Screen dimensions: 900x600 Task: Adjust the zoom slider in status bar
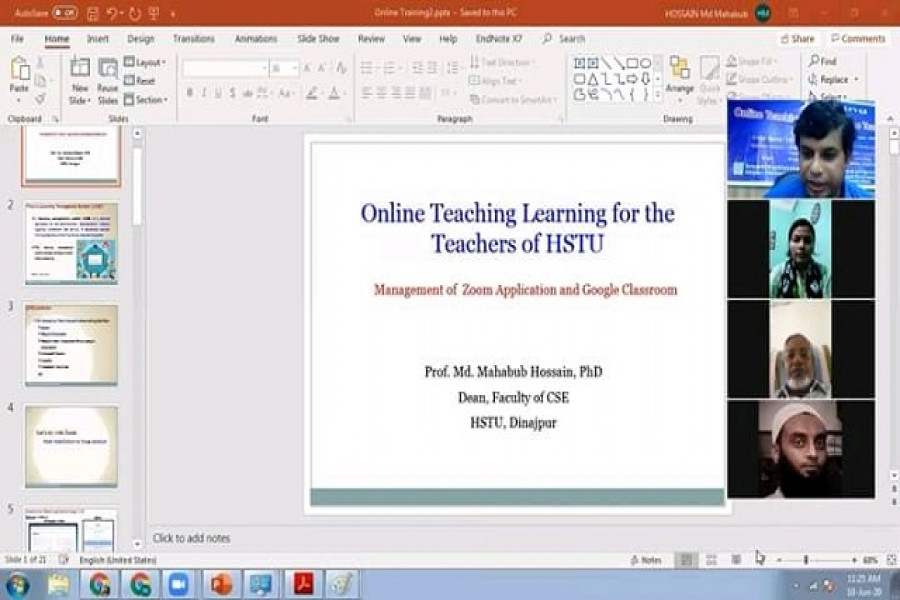pos(806,560)
